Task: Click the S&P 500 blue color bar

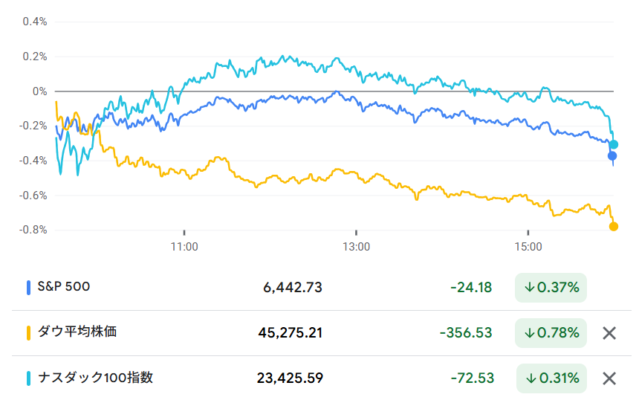Action: click(28, 288)
